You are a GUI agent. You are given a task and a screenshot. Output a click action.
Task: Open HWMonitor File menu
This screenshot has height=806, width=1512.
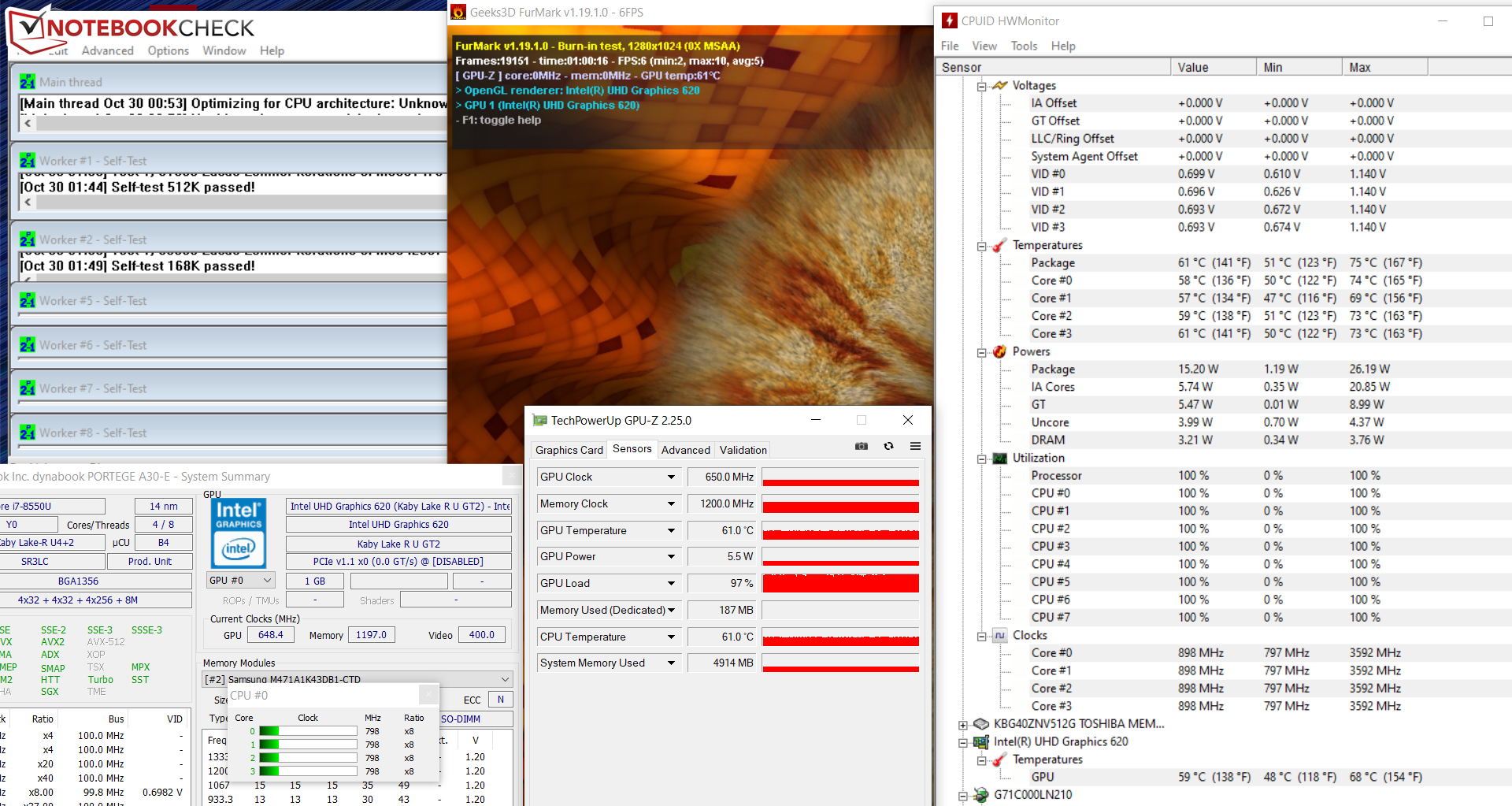[950, 46]
